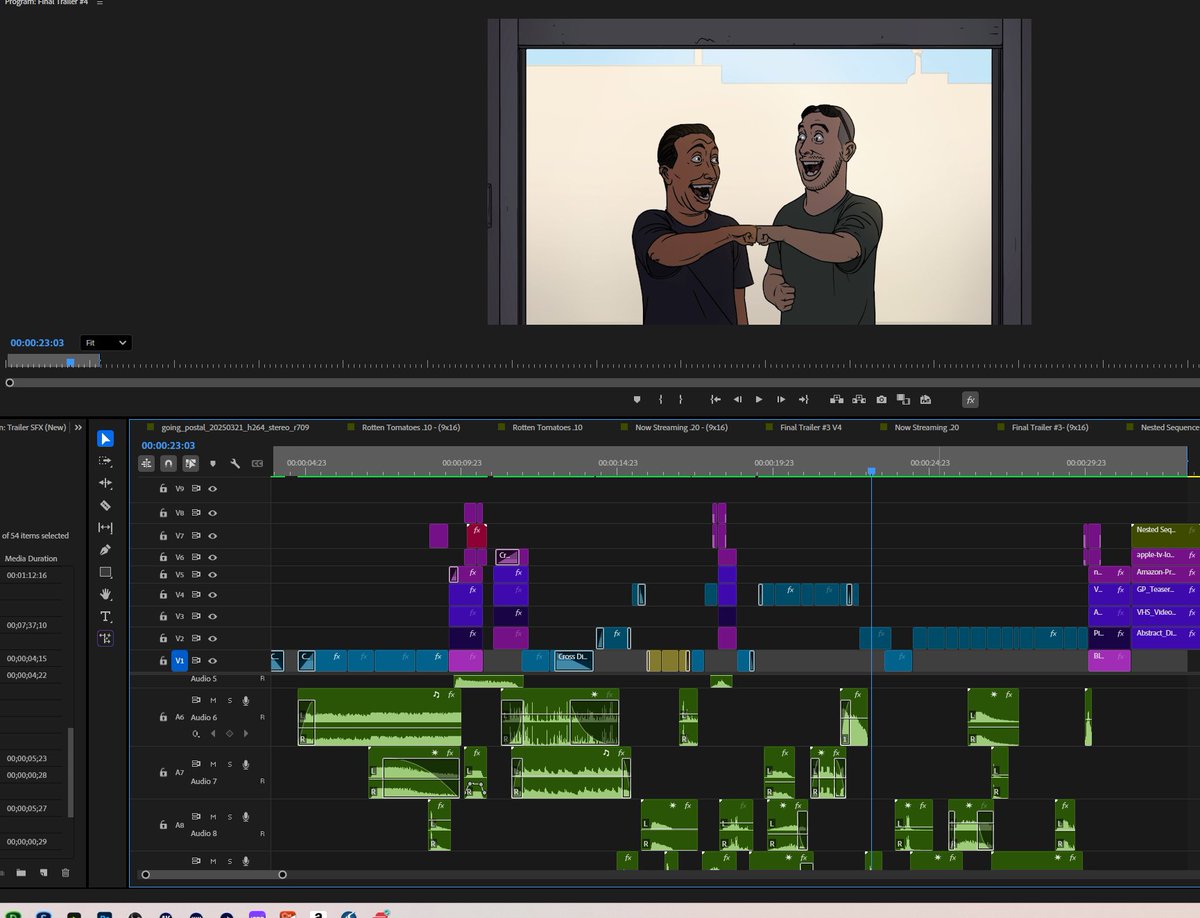Step Back one frame

tap(737, 399)
